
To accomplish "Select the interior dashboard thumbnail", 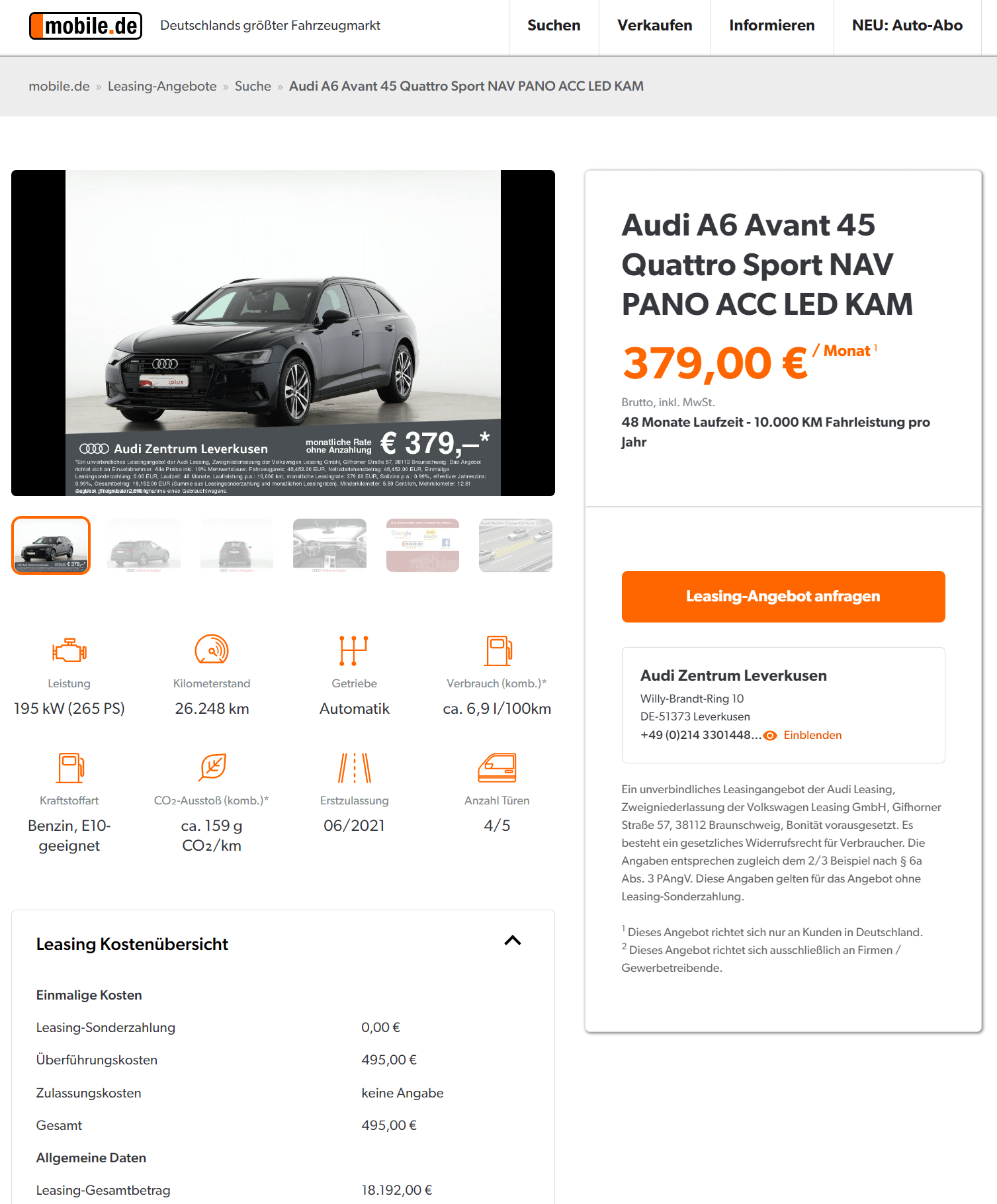I will point(329,545).
